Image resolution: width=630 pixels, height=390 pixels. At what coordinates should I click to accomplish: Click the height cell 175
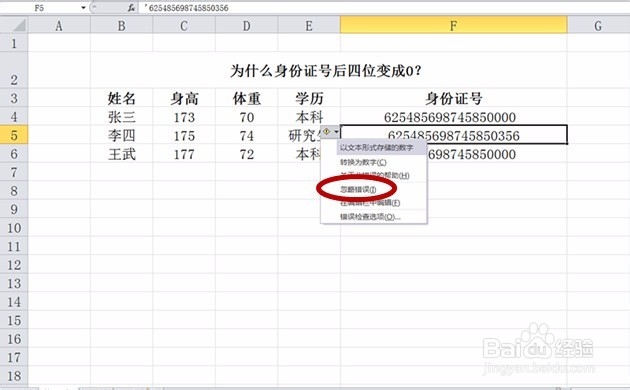[184, 135]
